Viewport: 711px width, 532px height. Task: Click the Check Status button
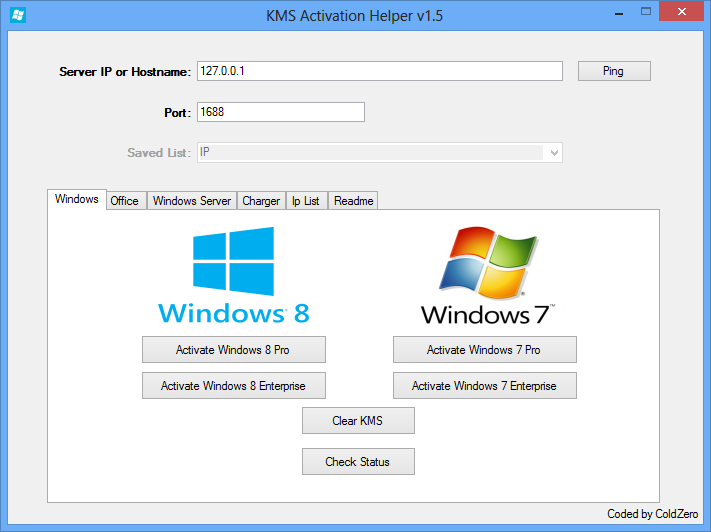coord(358,462)
